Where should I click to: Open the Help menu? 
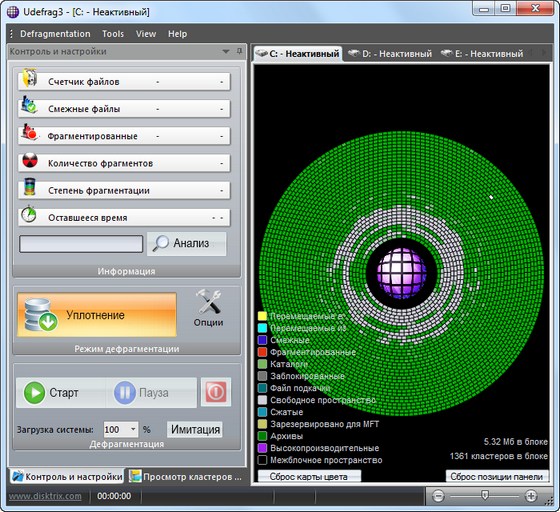point(178,34)
